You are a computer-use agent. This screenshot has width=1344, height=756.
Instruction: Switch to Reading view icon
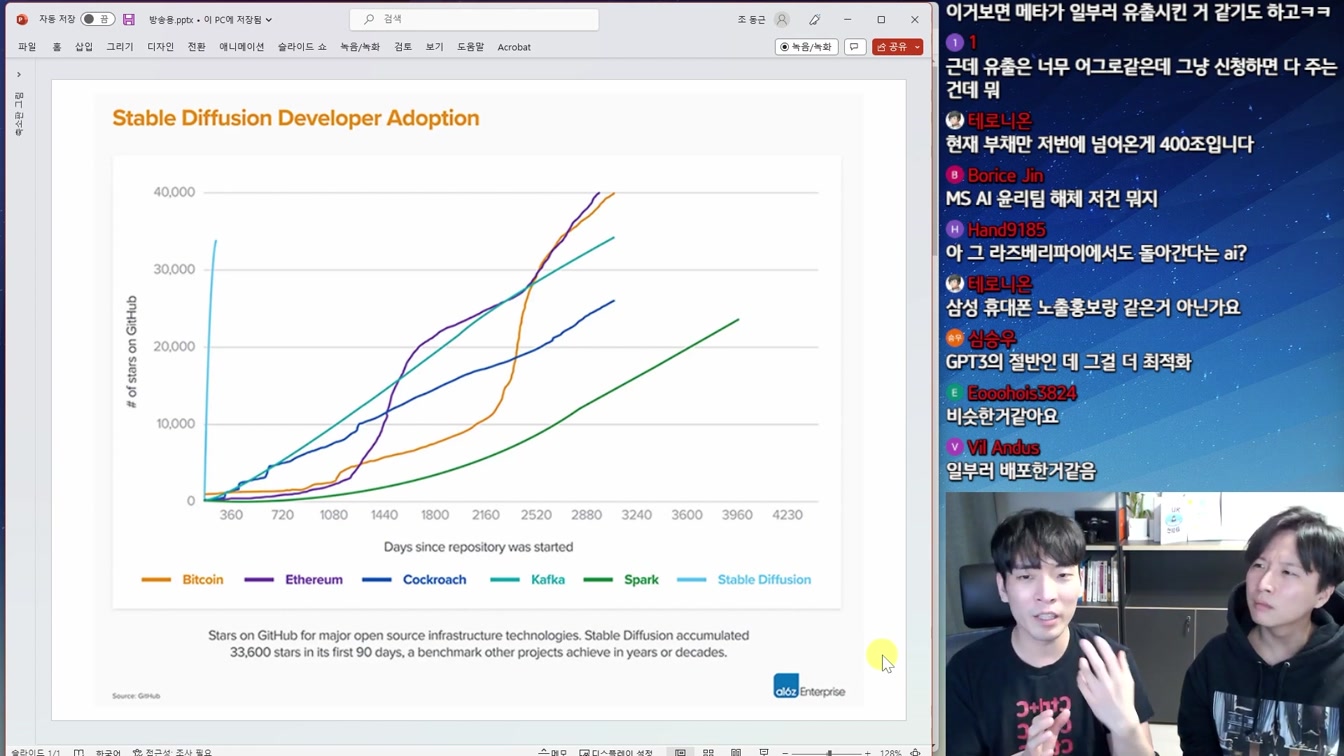[736, 752]
